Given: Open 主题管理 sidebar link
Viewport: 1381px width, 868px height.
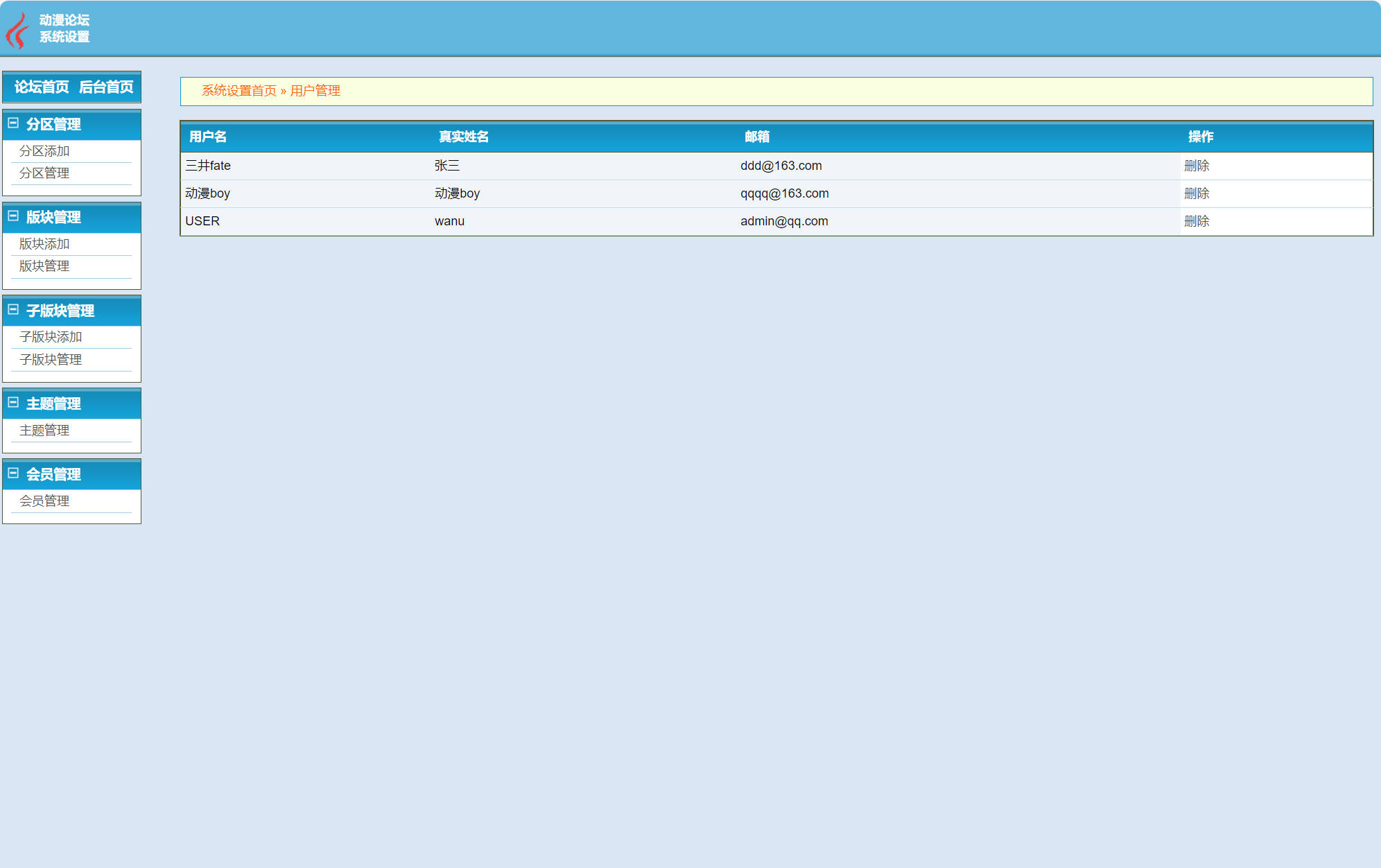Looking at the screenshot, I should [44, 431].
